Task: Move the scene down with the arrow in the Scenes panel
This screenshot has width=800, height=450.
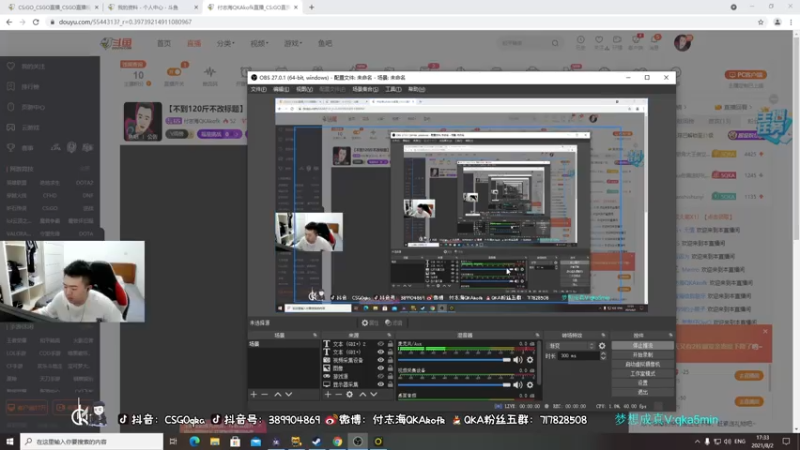Action: tap(289, 394)
